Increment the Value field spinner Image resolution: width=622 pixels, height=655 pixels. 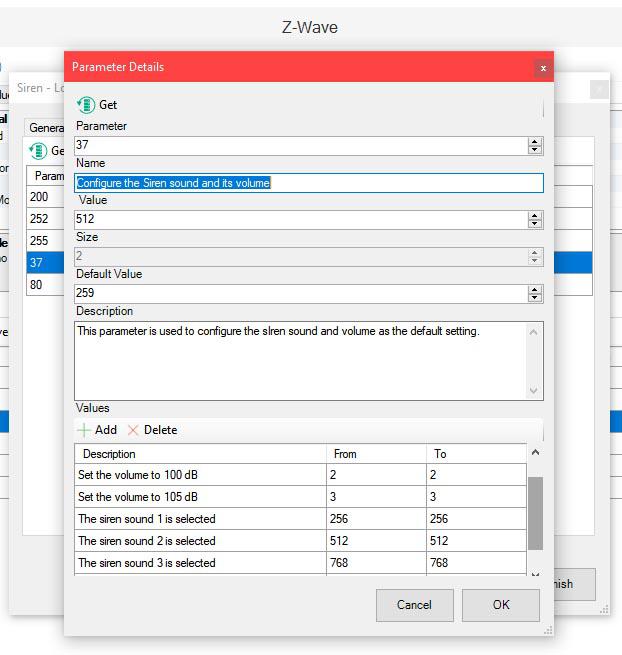[x=535, y=214]
